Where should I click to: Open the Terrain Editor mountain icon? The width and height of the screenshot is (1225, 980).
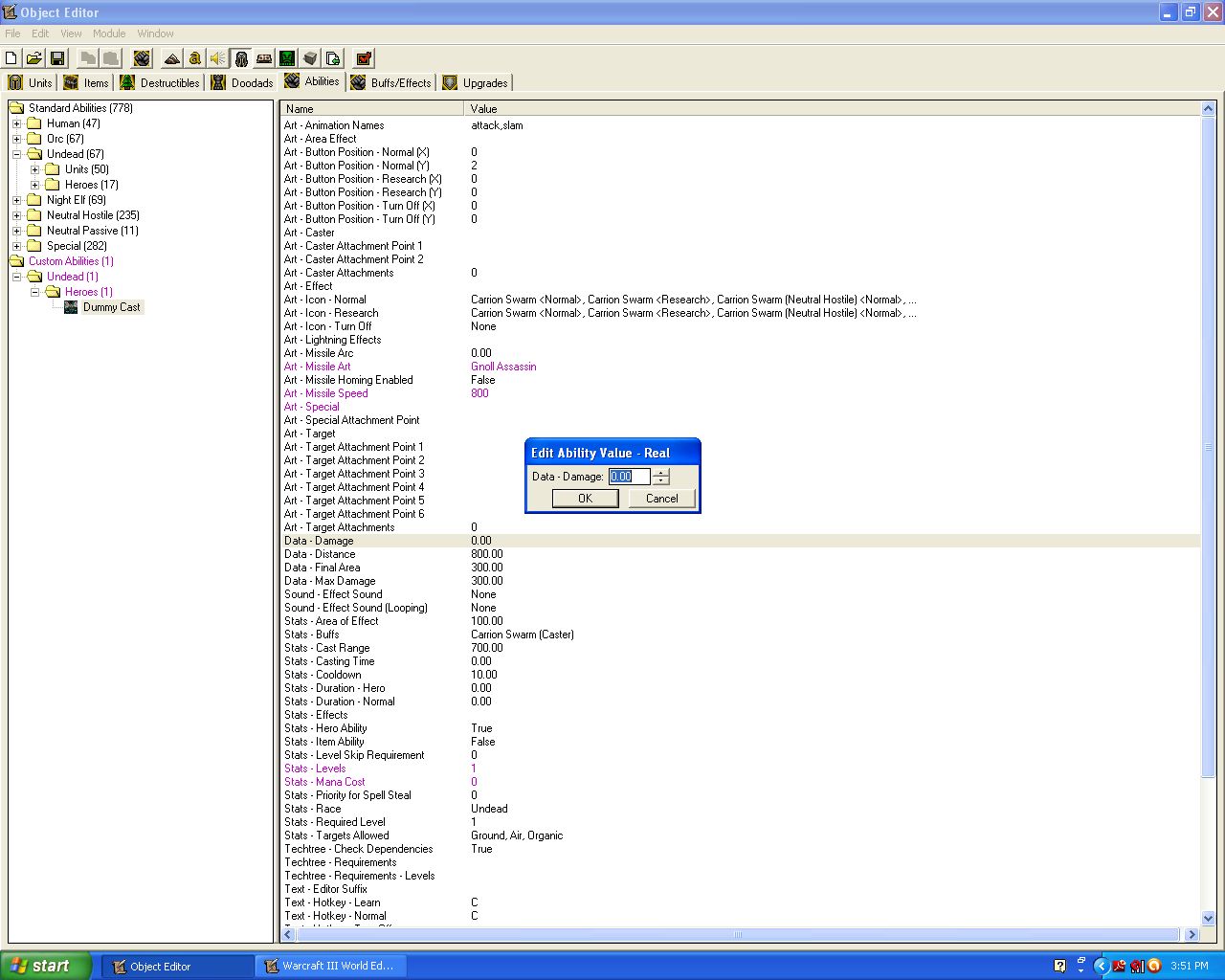click(172, 58)
